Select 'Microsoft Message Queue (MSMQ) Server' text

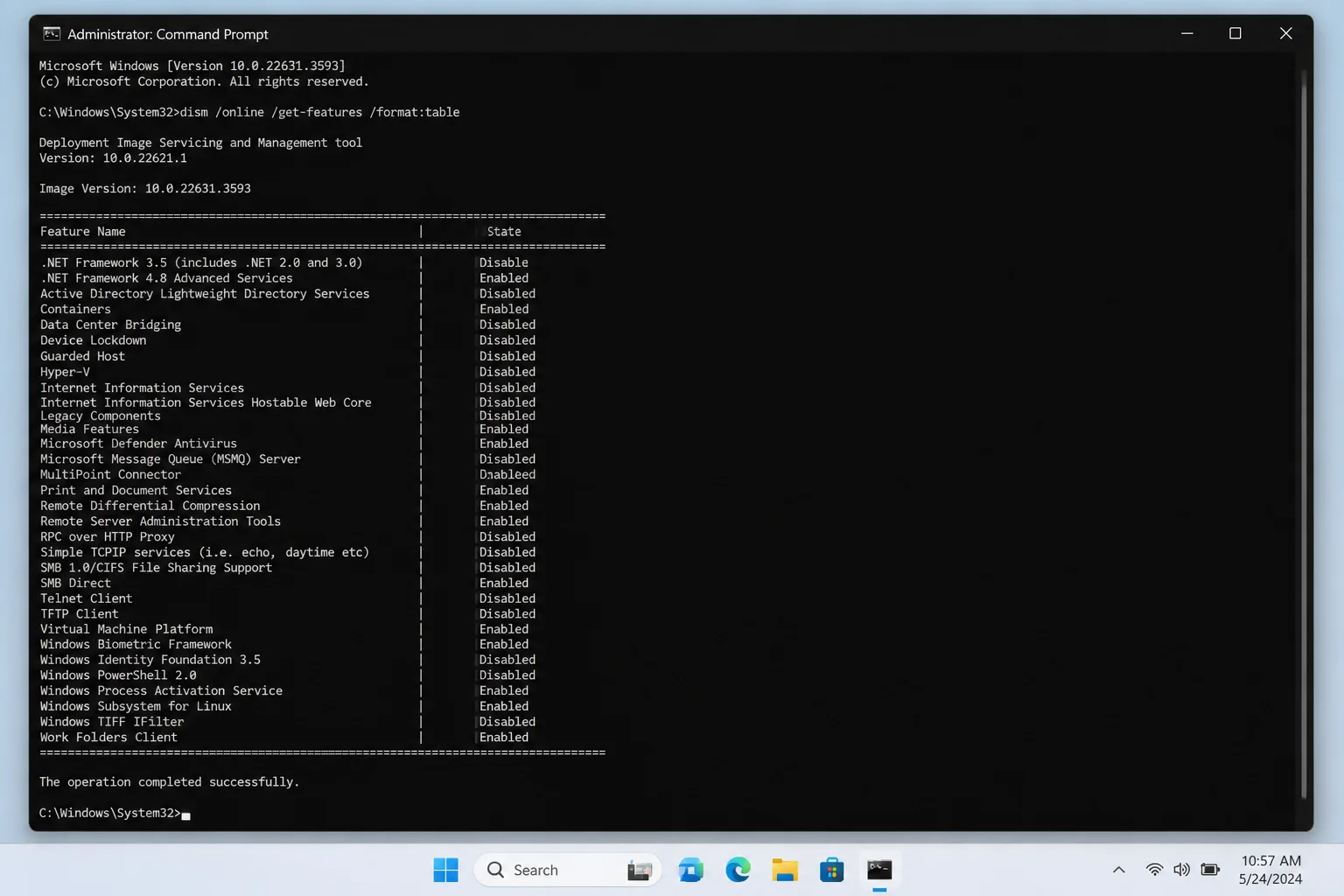click(171, 459)
